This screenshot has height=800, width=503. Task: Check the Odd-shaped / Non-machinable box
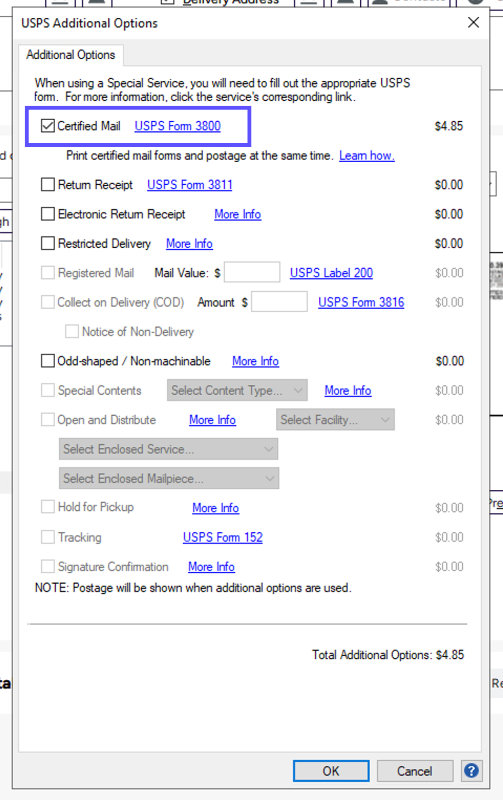pyautogui.click(x=48, y=361)
